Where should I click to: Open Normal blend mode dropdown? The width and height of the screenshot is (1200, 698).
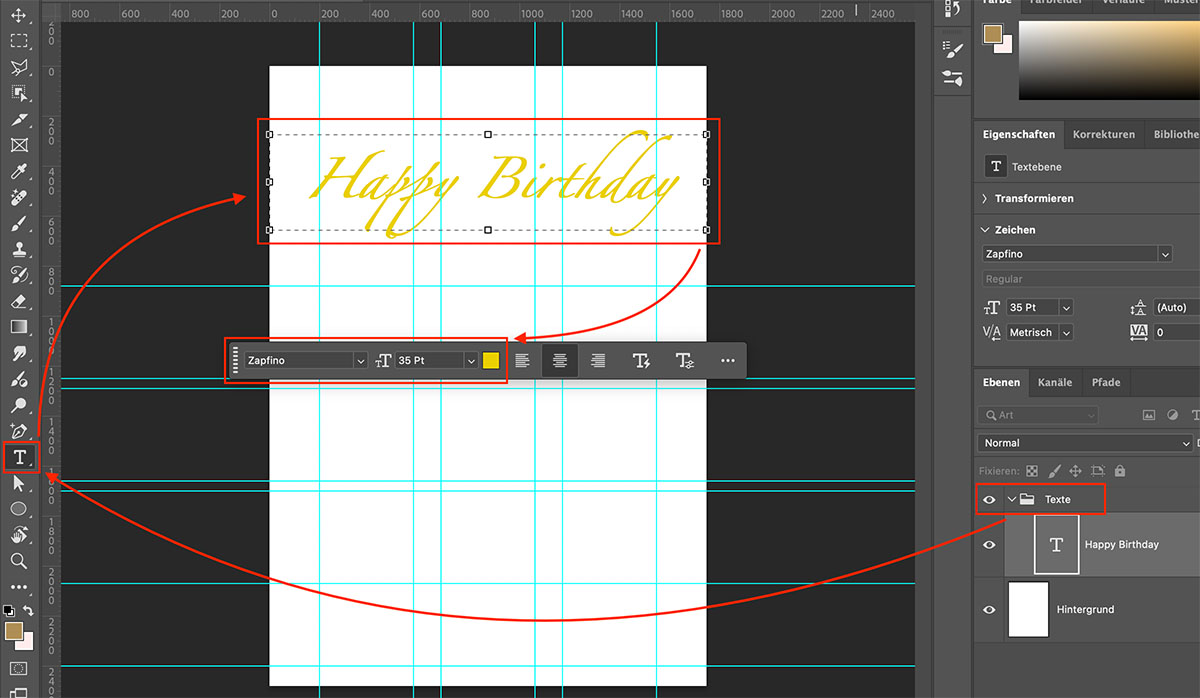[1084, 443]
